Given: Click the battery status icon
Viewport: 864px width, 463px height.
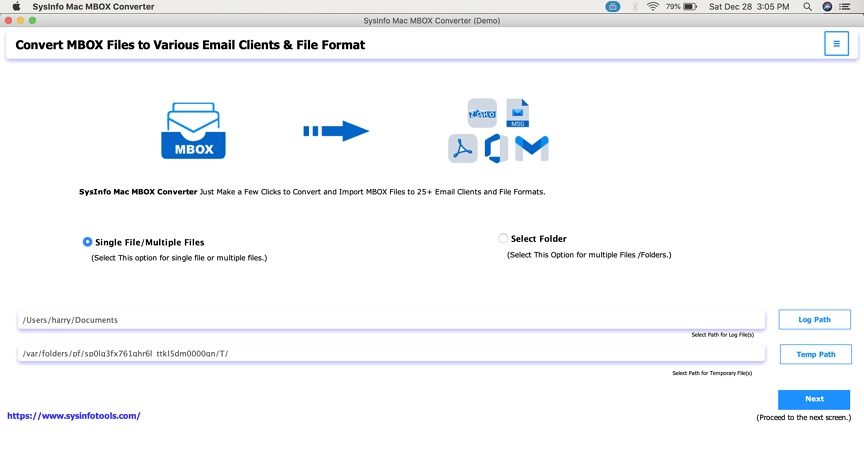Looking at the screenshot, I should (690, 7).
